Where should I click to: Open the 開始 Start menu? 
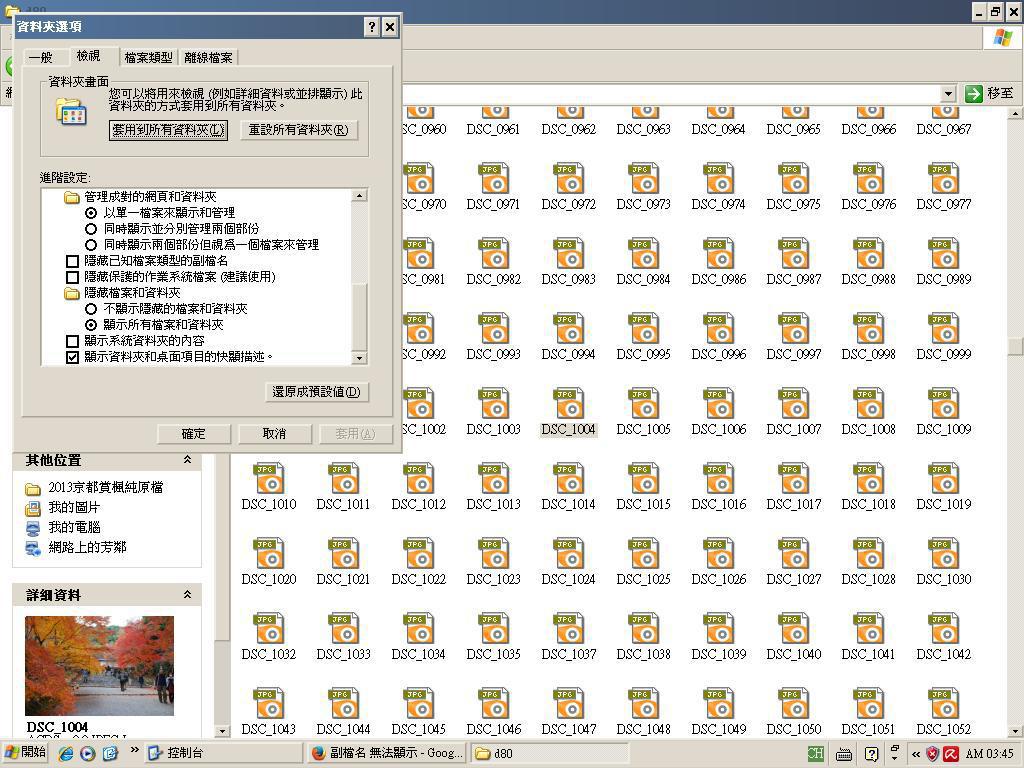coord(26,753)
